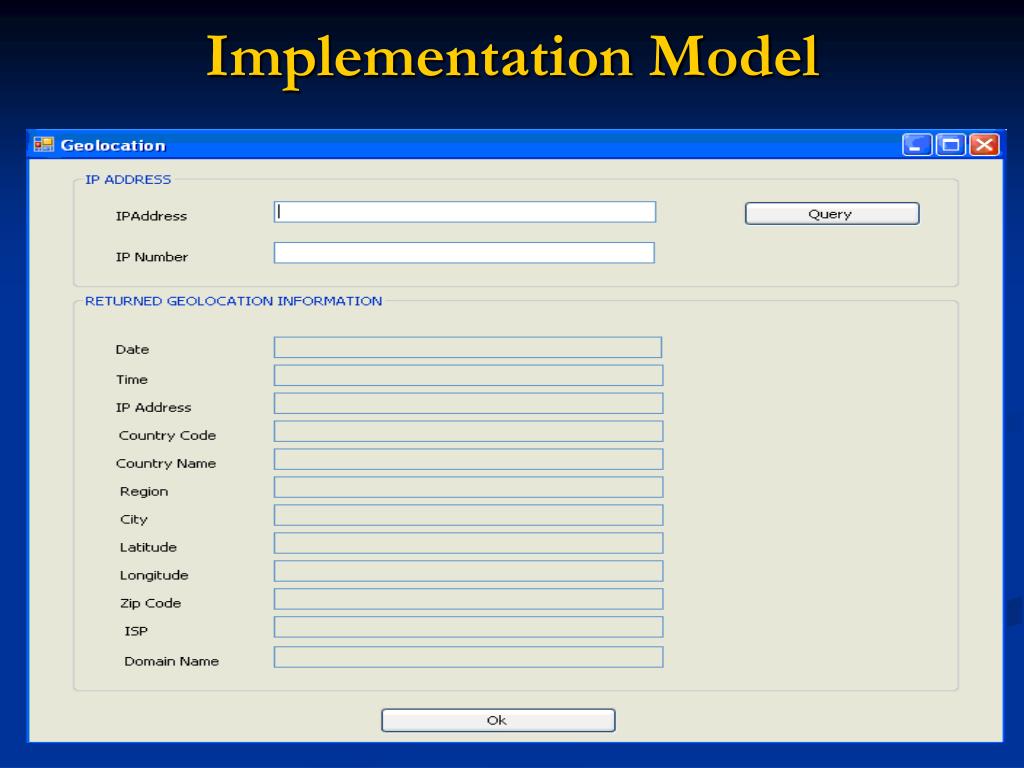Screen dimensions: 1024x768
Task: Click the Domain Name label
Action: point(172,662)
